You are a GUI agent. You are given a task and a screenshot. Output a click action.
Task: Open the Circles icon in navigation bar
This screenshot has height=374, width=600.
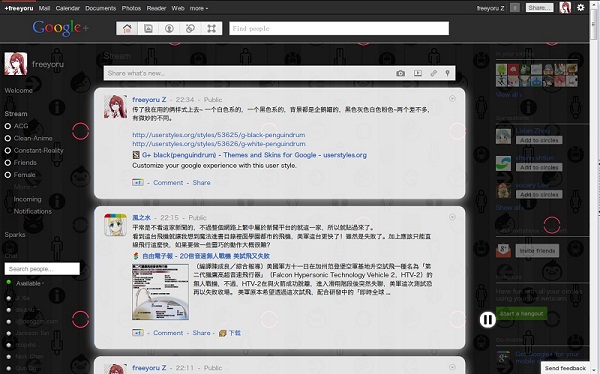pos(190,28)
